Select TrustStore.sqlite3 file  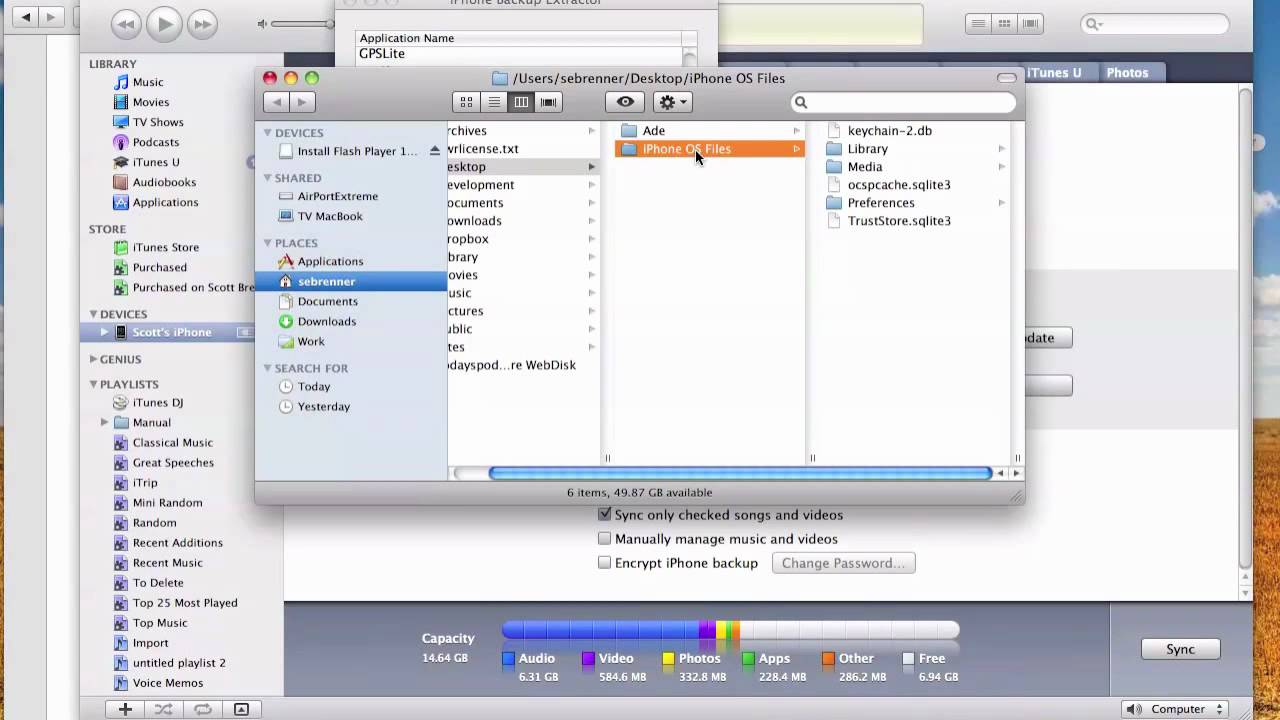(x=898, y=221)
